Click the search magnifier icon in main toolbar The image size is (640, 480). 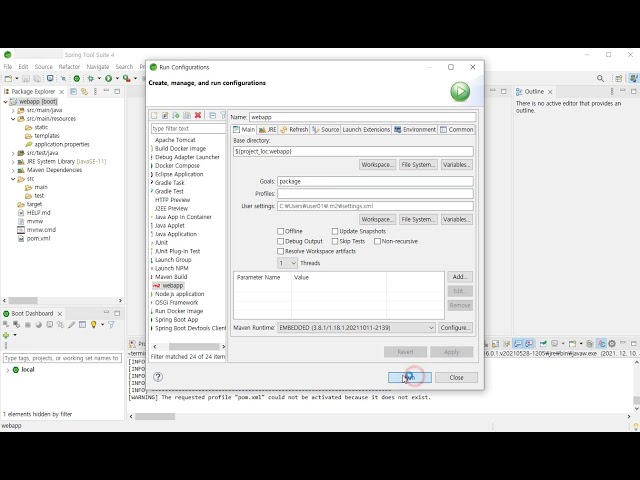pyautogui.click(x=600, y=78)
